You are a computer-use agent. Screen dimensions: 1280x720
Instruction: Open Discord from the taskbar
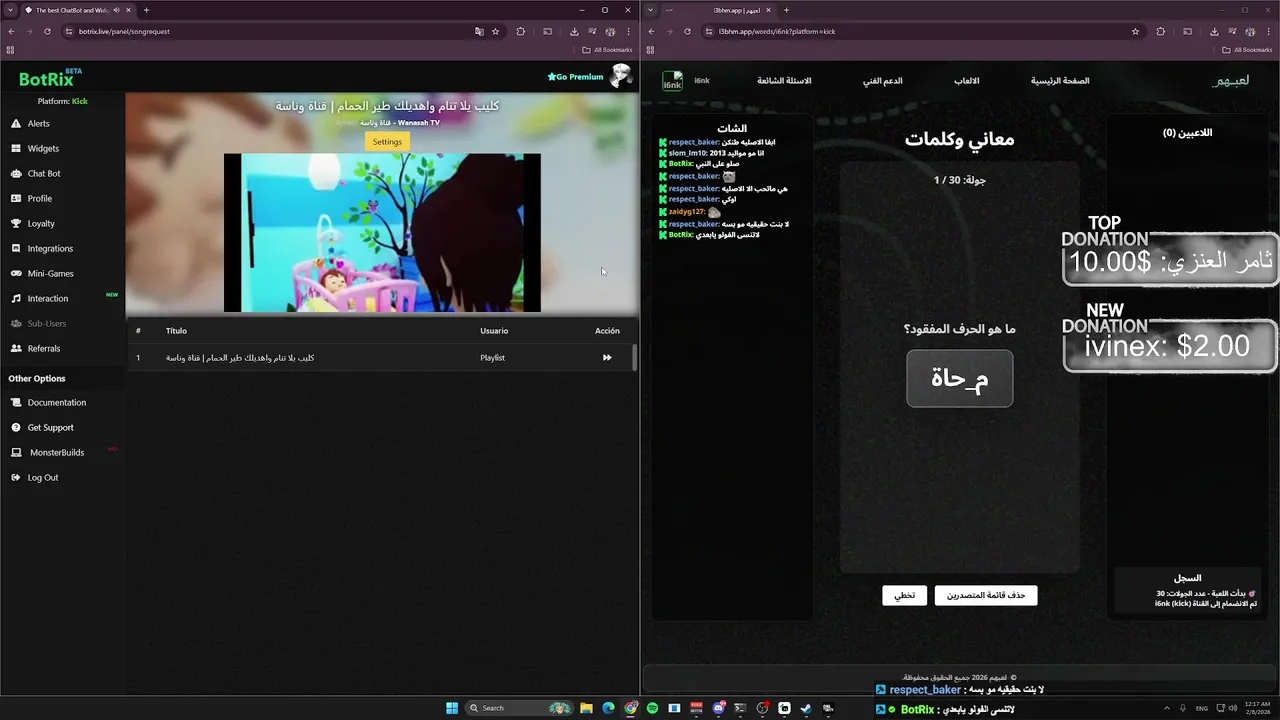pyautogui.click(x=718, y=708)
